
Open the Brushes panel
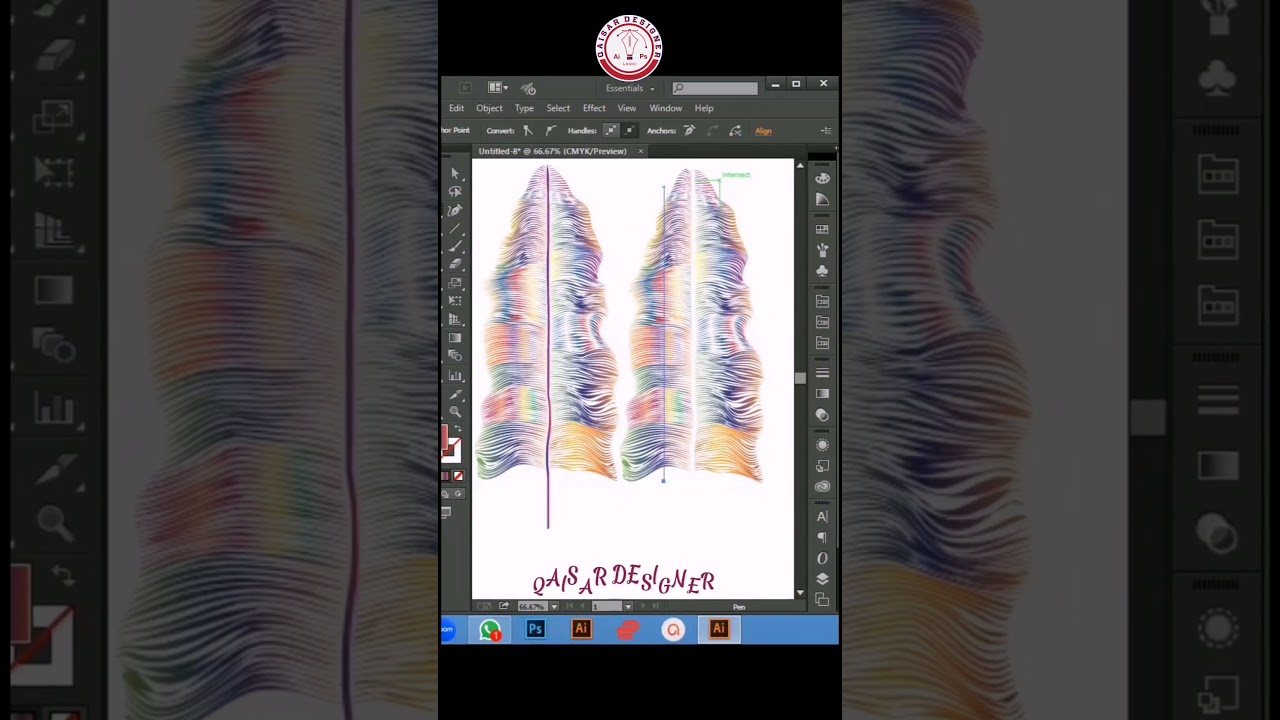(x=822, y=250)
